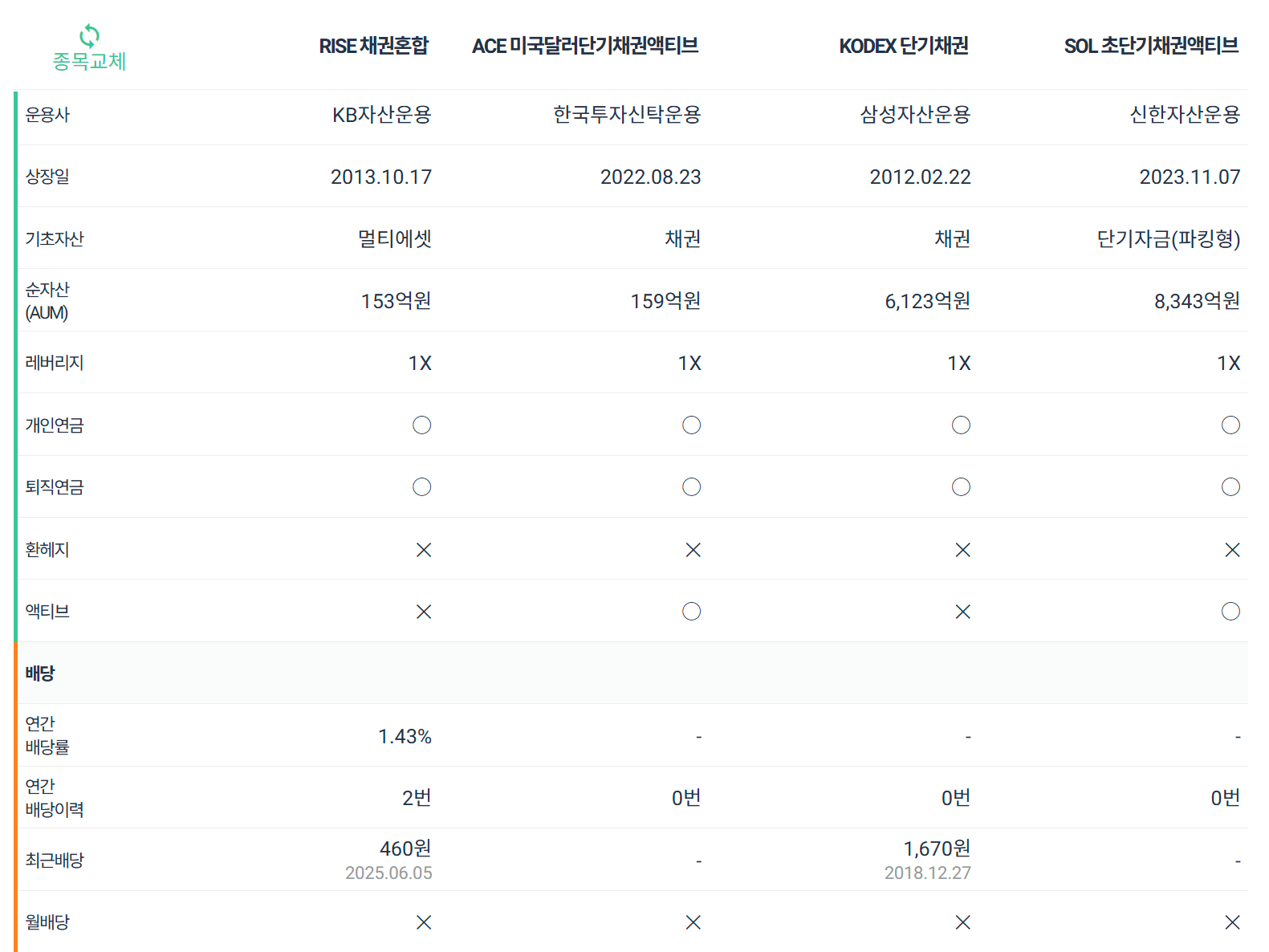Click 개인연금 circle icon for RISE 채권혼합
Viewport: 1269px width, 952px height.
(x=422, y=425)
